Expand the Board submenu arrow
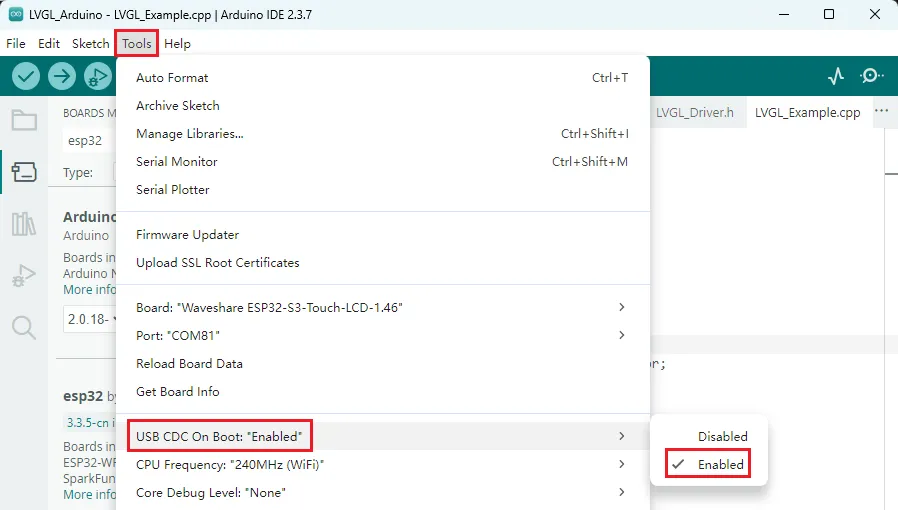The image size is (898, 510). click(622, 307)
